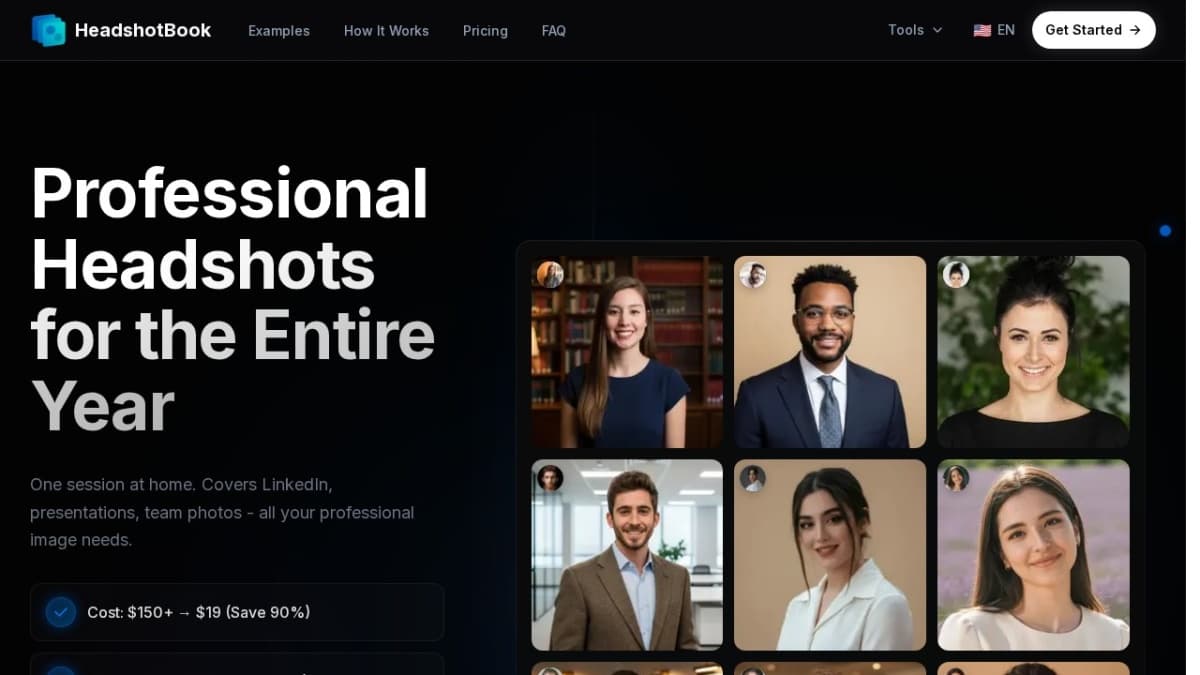Screen dimensions: 1200x675
Task: Open the EN language selector
Action: coord(994,30)
